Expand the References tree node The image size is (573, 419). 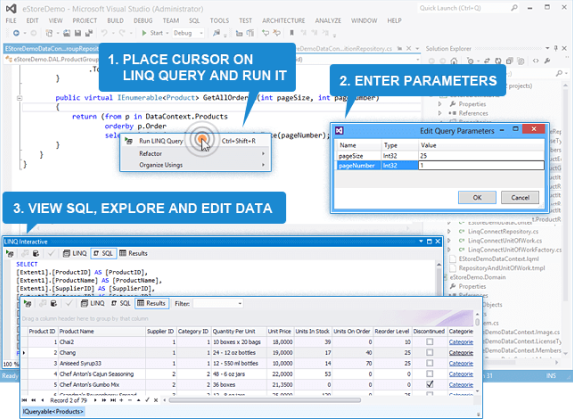440,113
